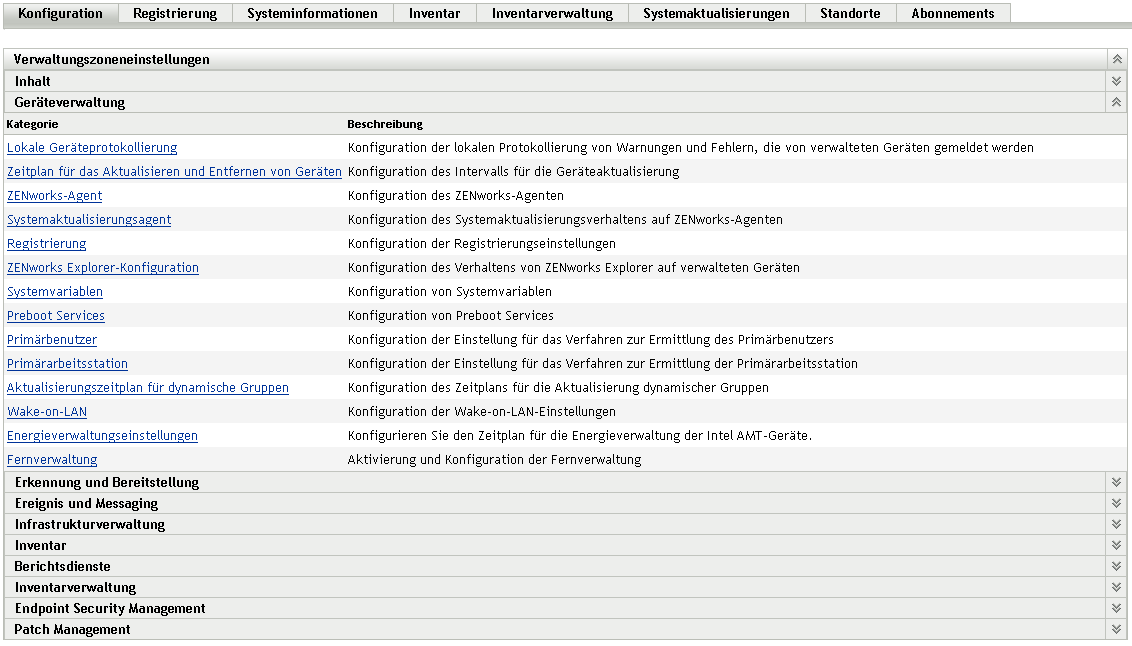
Task: Click the Beschreibung column header
Action: [385, 124]
